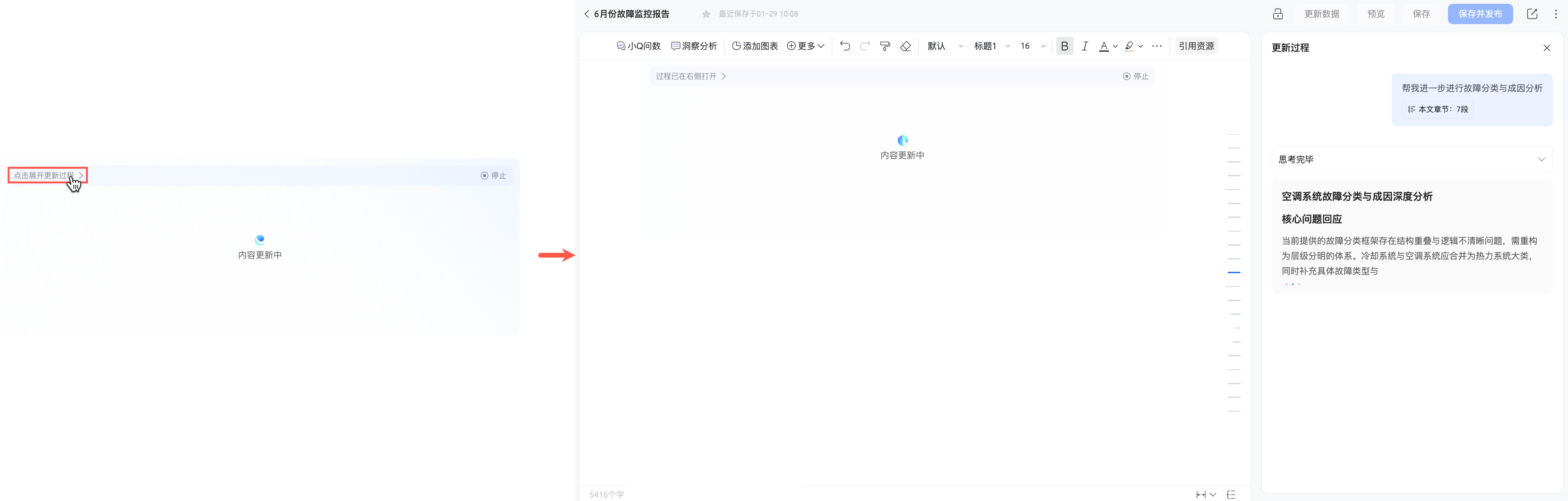Collapse the 思考完毕 section

pos(1542,159)
